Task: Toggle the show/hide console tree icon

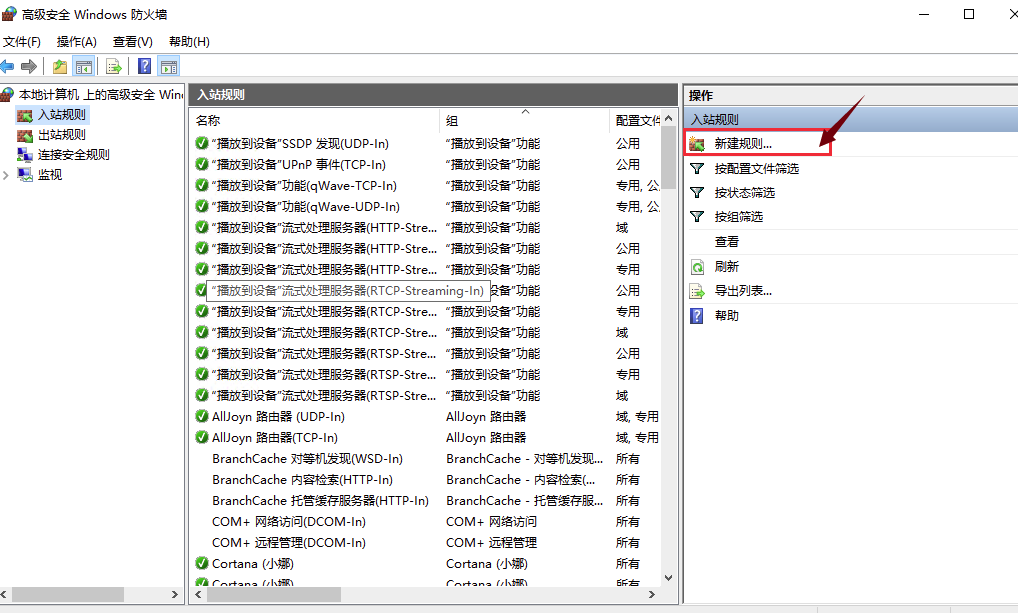Action: coord(84,67)
